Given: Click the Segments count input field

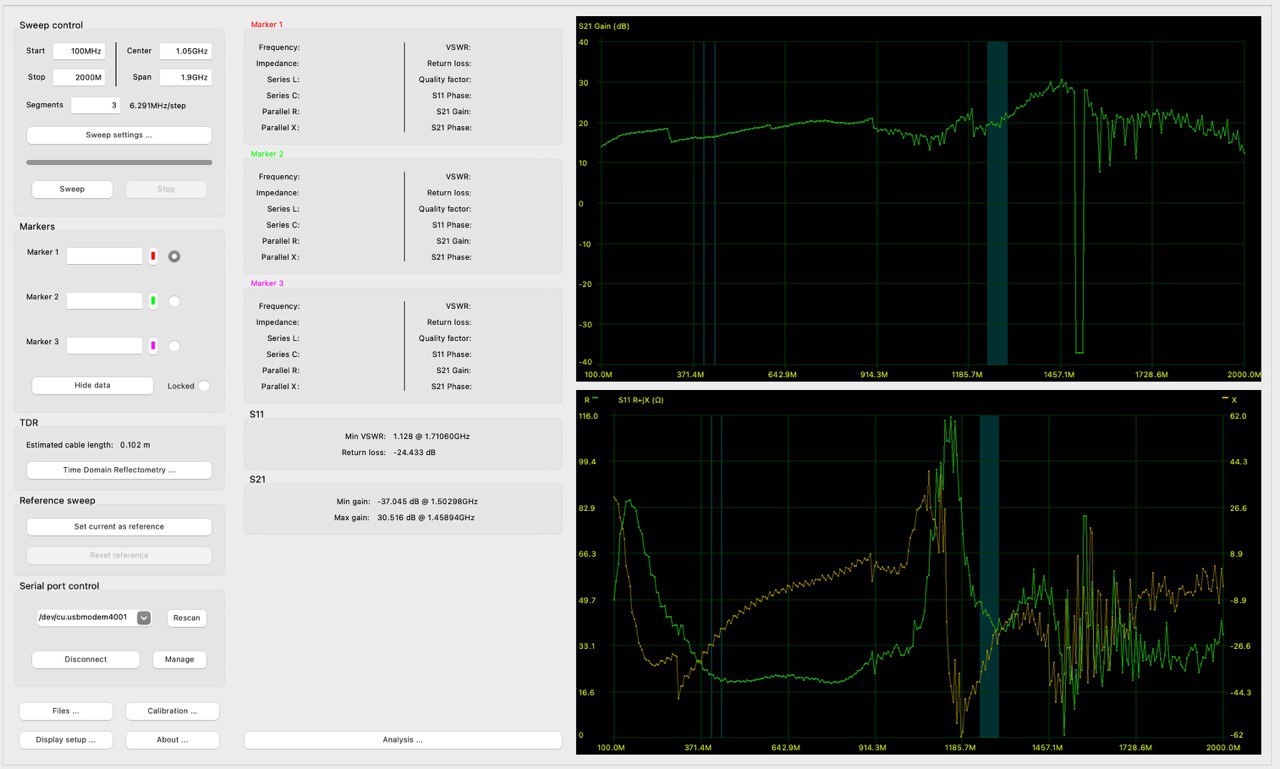Looking at the screenshot, I should 95,105.
